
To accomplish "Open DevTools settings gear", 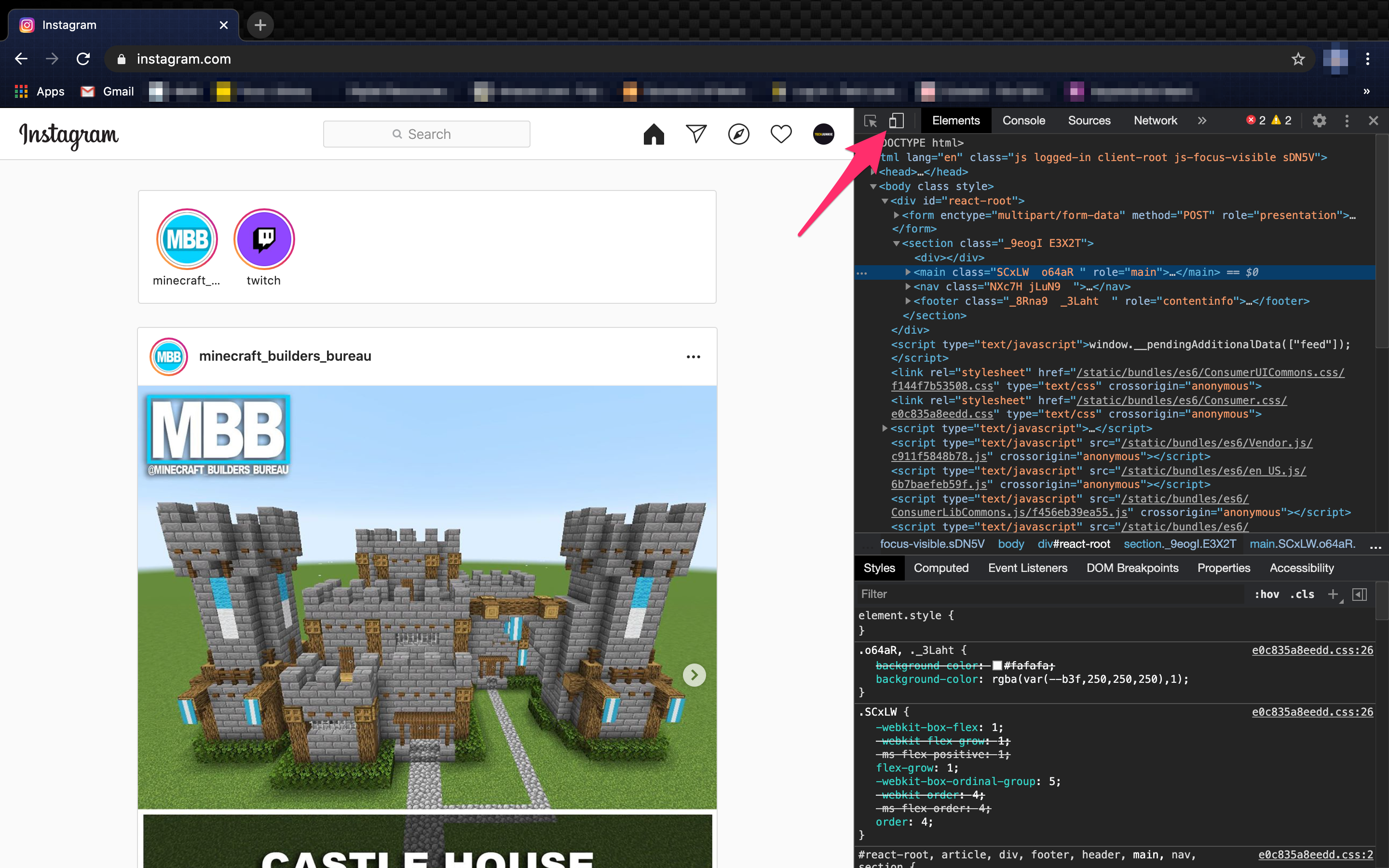I will (x=1320, y=121).
